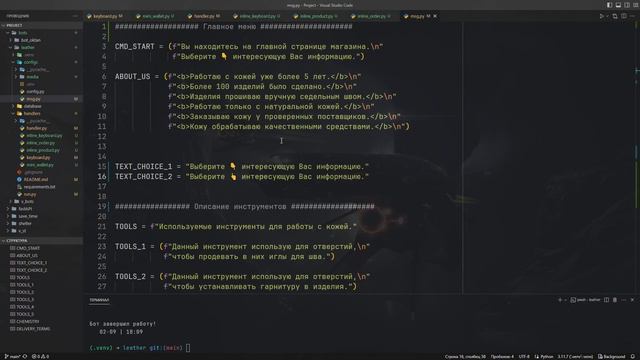Open inline_product.py in the file tree
640x360 pixels.
[x=41, y=150]
